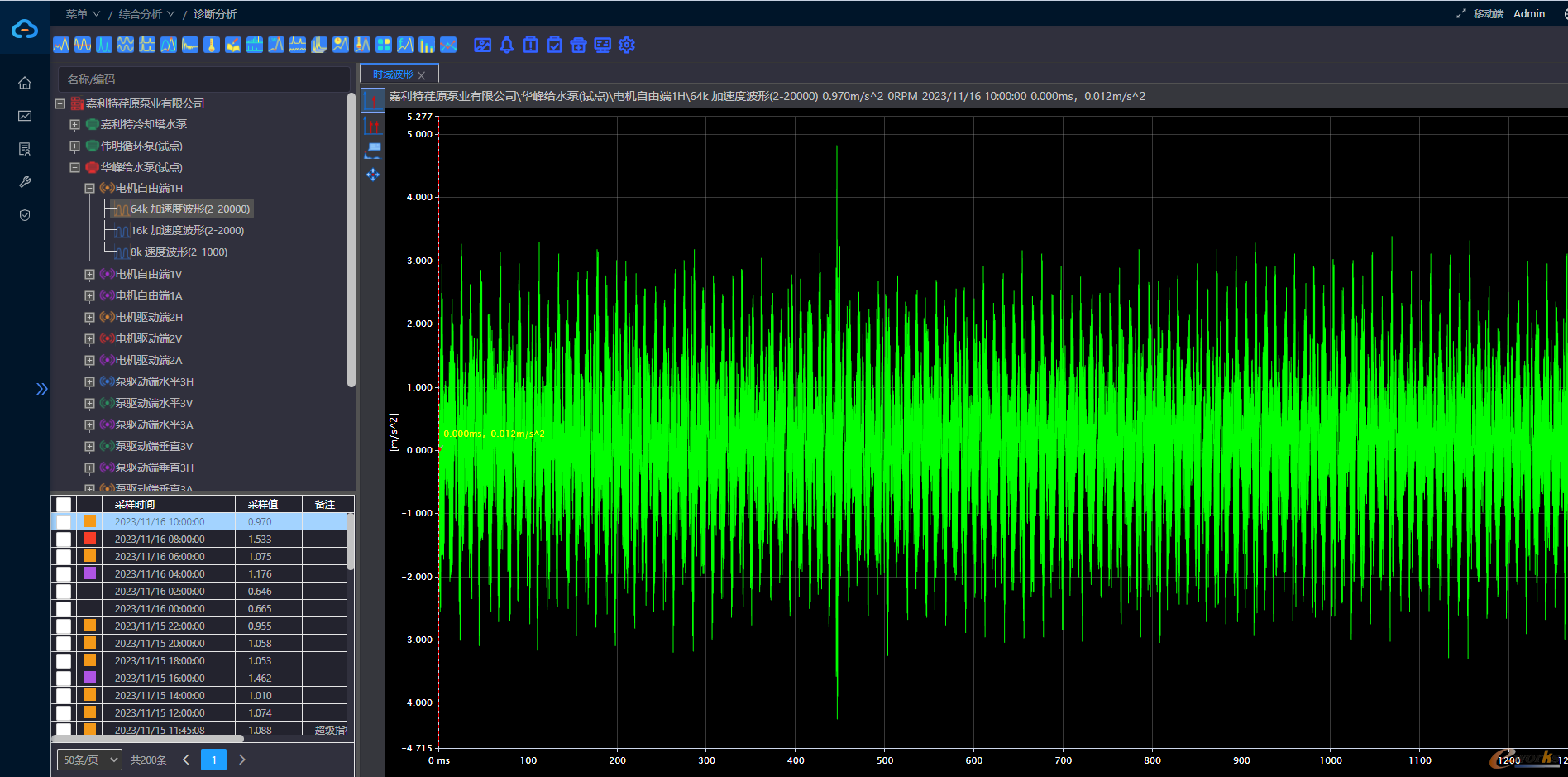Check the row for 2023/11/16 06:00:00

[x=64, y=556]
